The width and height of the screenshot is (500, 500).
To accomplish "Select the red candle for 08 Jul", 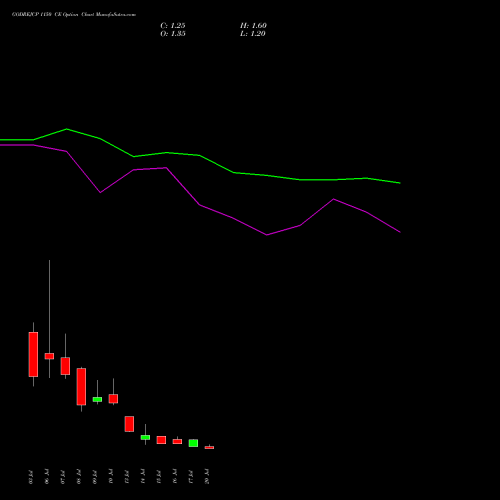I will point(81,387).
